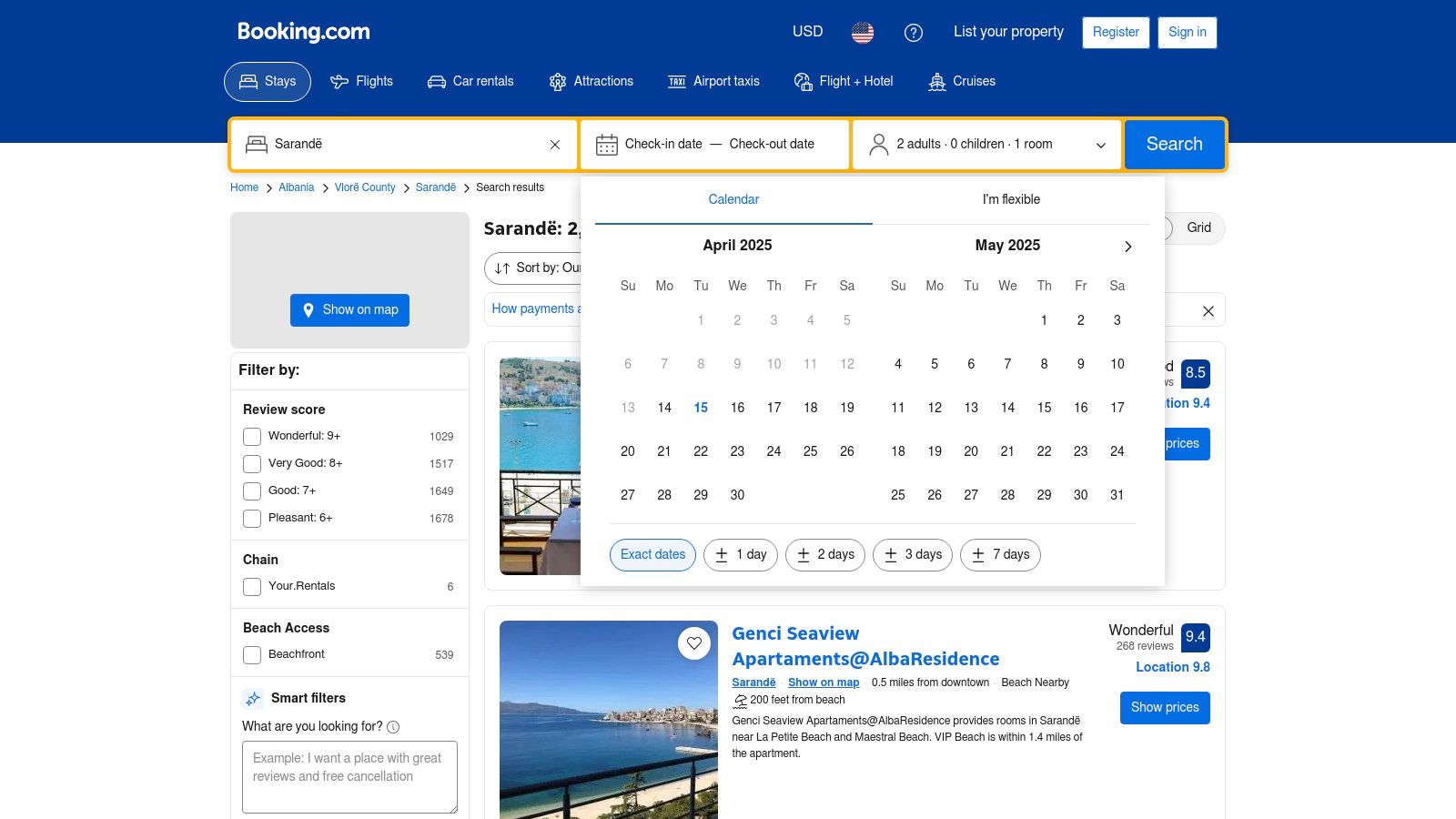Image resolution: width=1456 pixels, height=819 pixels.
Task: Check the Beachfront filter
Action: [252, 655]
